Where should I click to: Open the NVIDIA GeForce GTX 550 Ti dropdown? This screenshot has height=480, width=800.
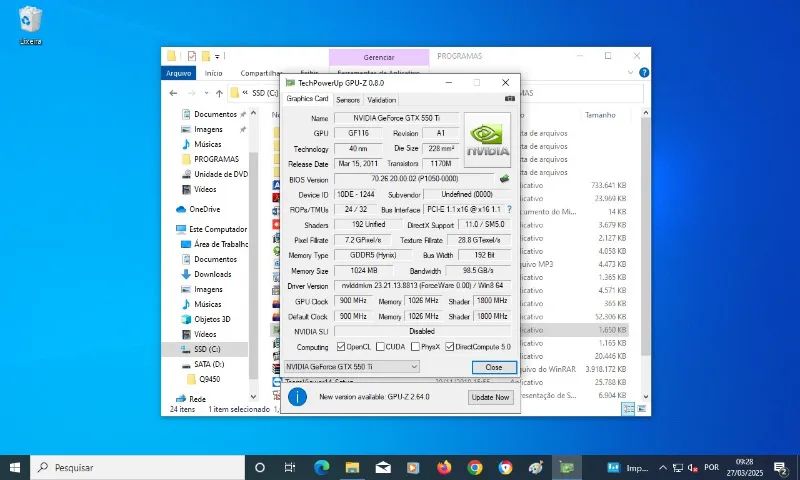pos(351,367)
